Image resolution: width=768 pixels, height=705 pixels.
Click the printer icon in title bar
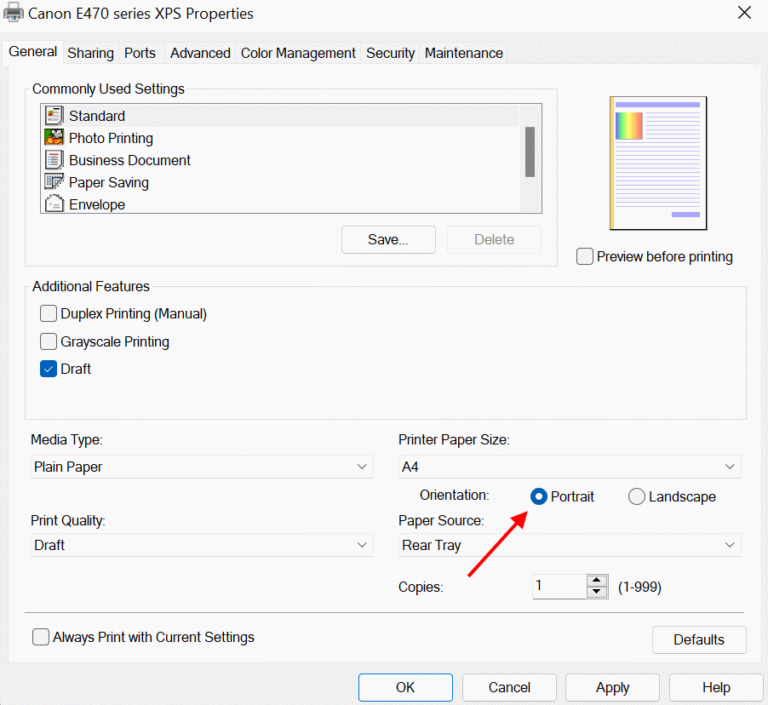click(x=14, y=14)
